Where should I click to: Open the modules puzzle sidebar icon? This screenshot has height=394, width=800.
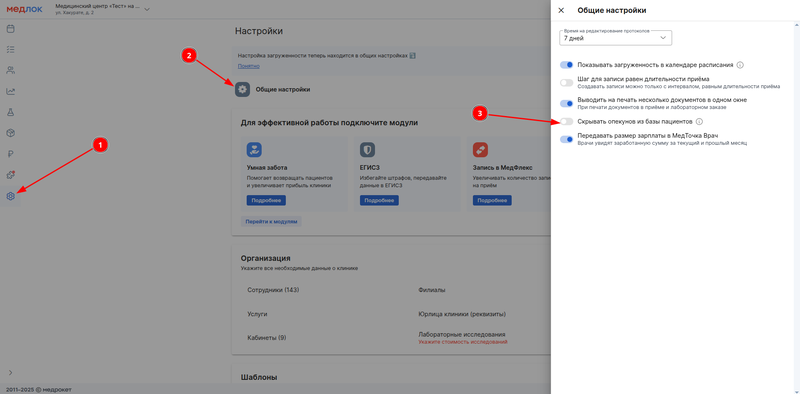click(x=10, y=175)
